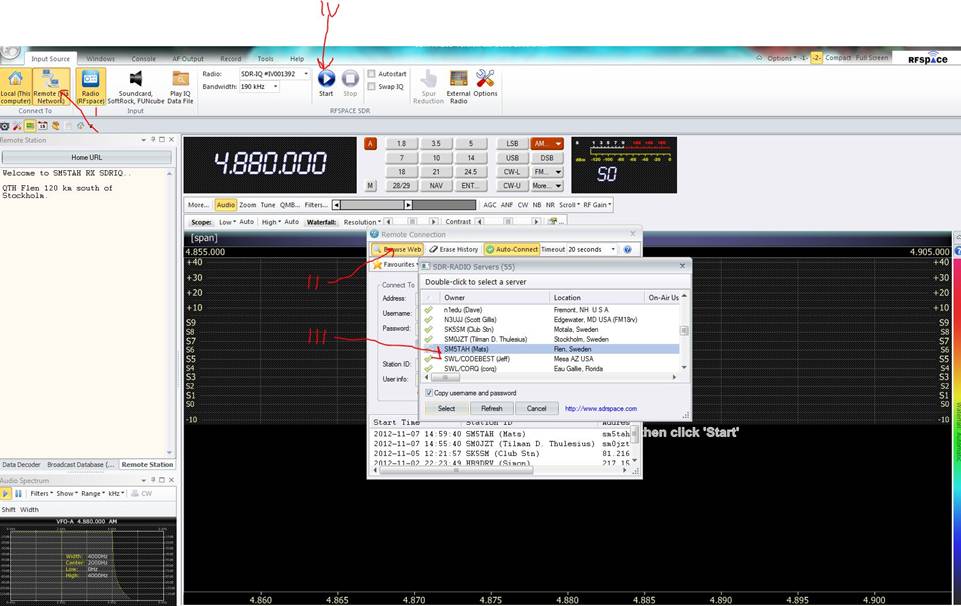
Task: Open the www.sdrspace.com link
Action: [601, 409]
